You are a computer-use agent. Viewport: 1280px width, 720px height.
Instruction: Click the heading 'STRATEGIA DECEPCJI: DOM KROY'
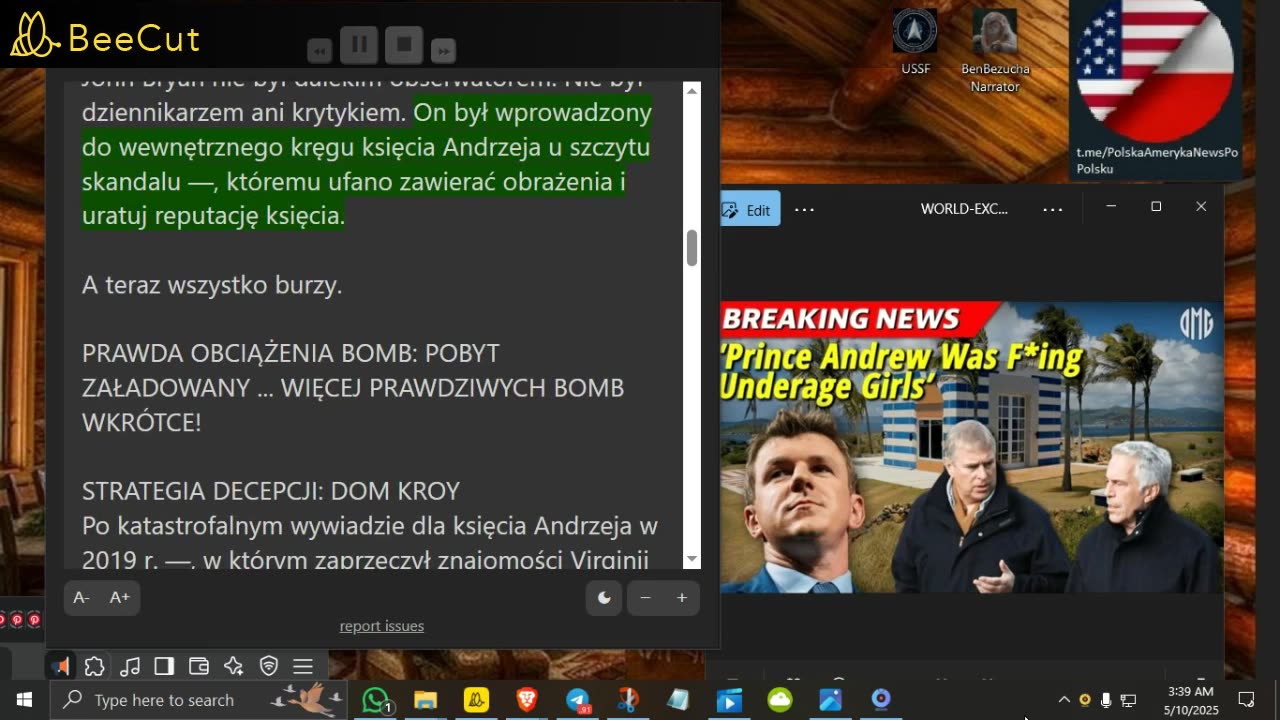[x=271, y=491]
